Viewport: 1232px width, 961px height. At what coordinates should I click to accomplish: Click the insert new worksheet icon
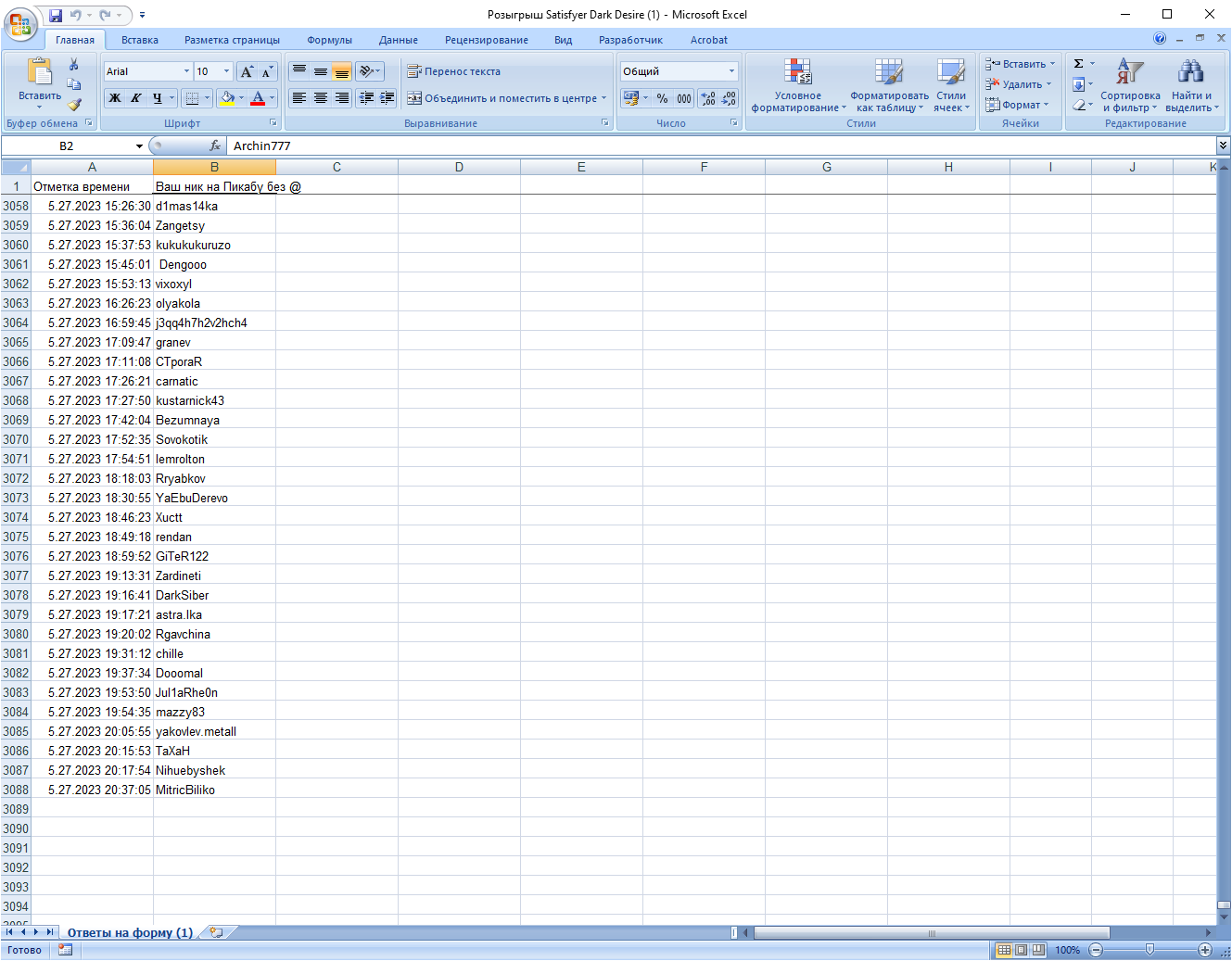coord(216,932)
